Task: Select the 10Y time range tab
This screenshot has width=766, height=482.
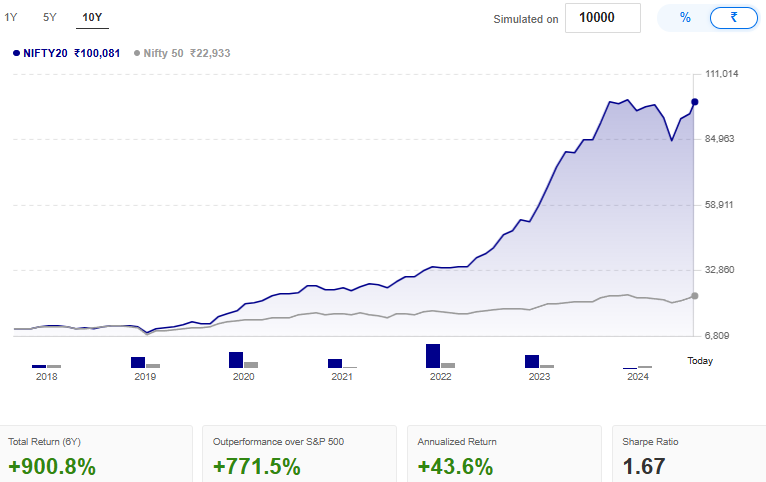Action: point(92,18)
